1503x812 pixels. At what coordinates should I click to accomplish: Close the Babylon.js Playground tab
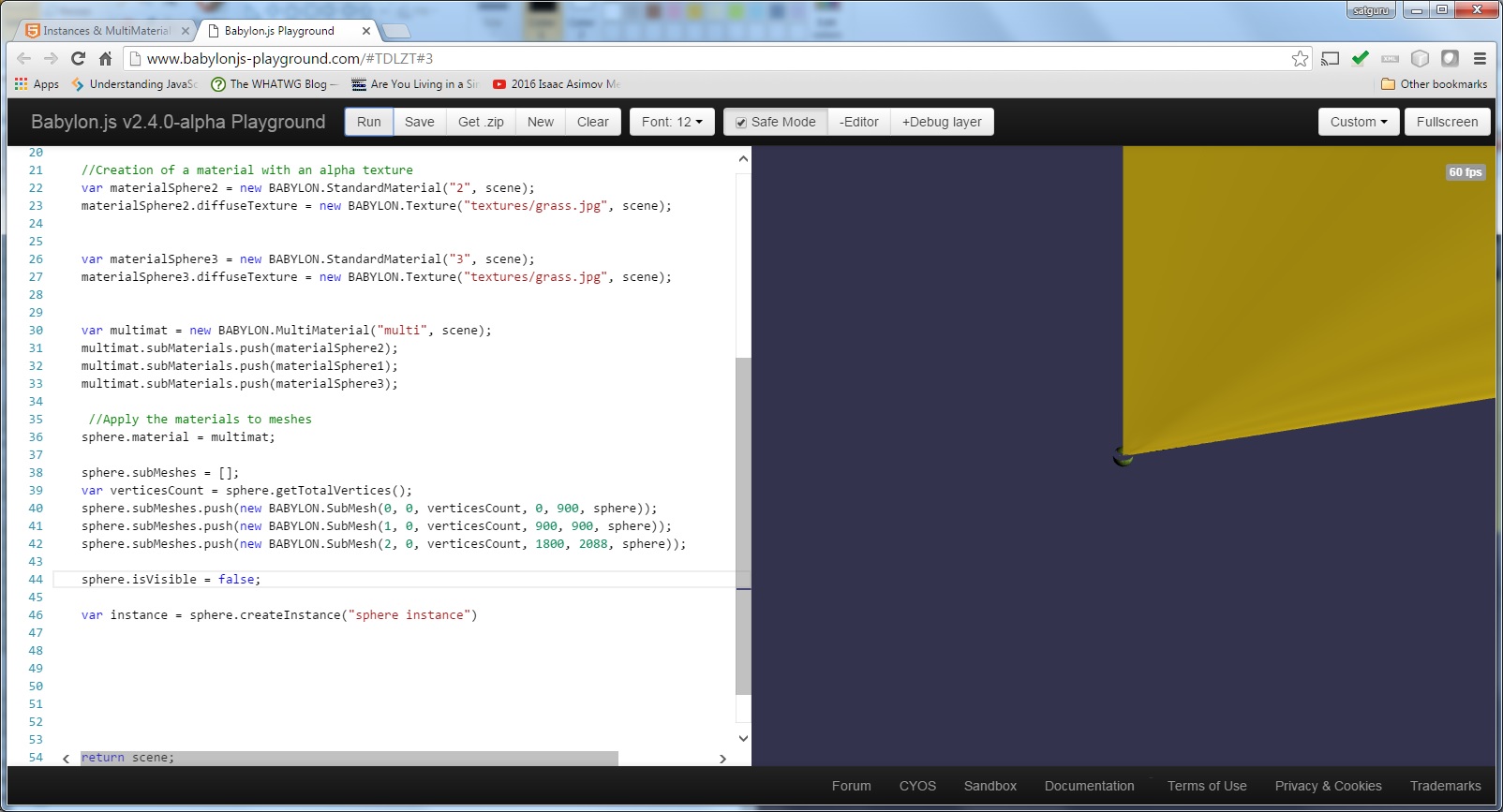click(366, 31)
